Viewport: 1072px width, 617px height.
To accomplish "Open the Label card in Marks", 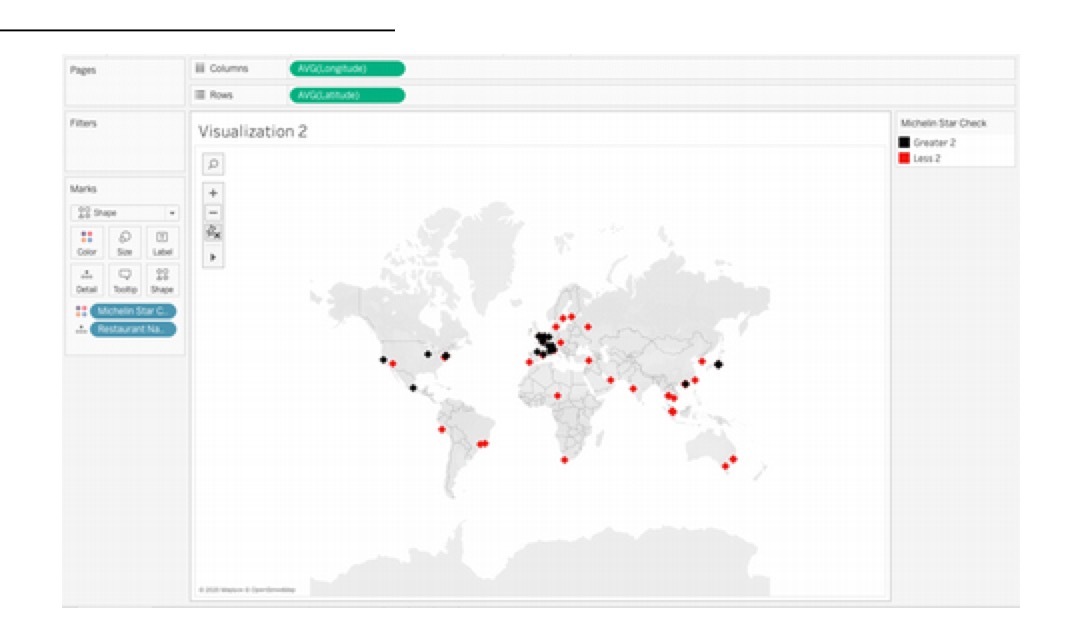I will 162,243.
